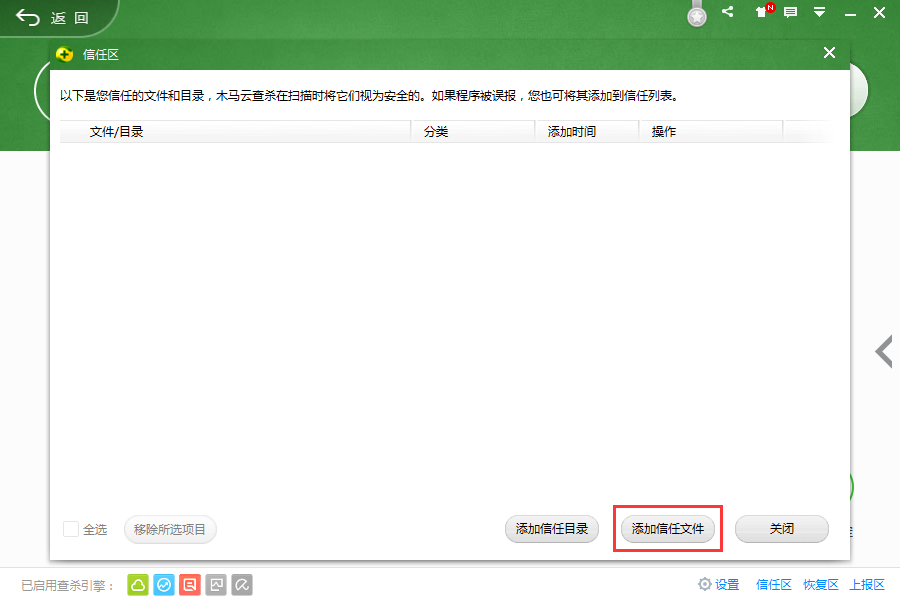Open the main menu dropdown arrow
This screenshot has width=900, height=600.
pos(820,12)
